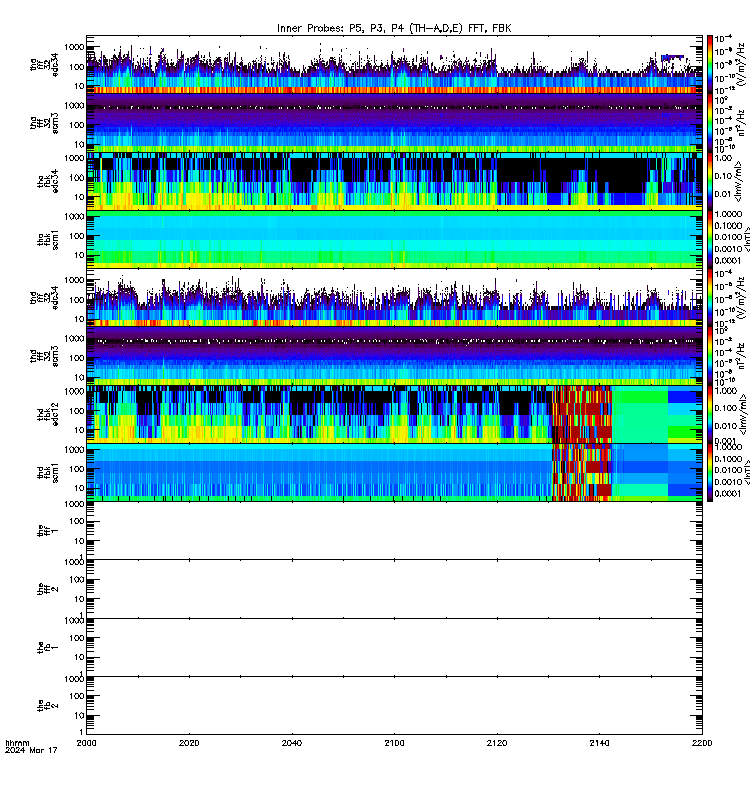This screenshot has height=800, width=750.
Task: Click inside the tha fbk scm1 spectrogram
Action: coord(394,239)
